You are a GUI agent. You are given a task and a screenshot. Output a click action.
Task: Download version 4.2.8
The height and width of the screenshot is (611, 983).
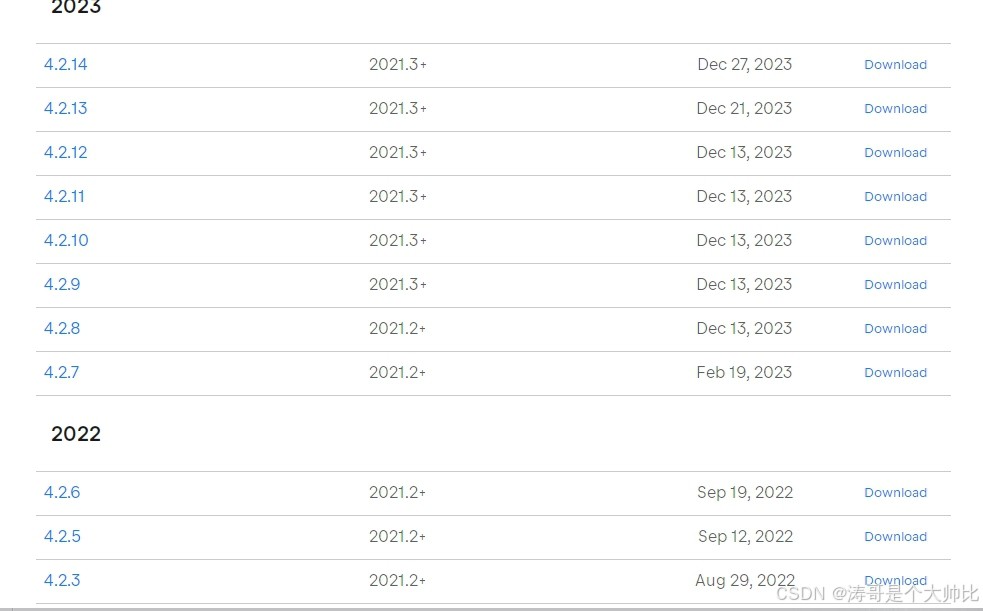coord(895,328)
